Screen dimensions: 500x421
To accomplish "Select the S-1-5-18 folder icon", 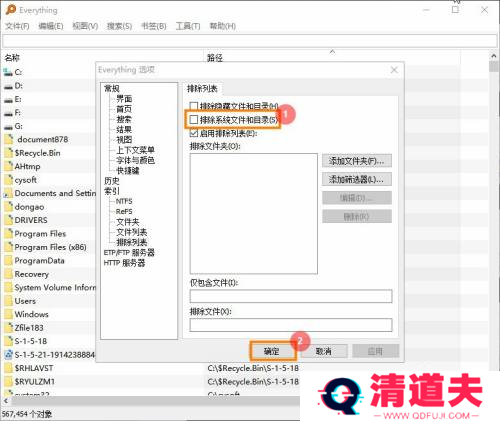I will pyautogui.click(x=9, y=341).
